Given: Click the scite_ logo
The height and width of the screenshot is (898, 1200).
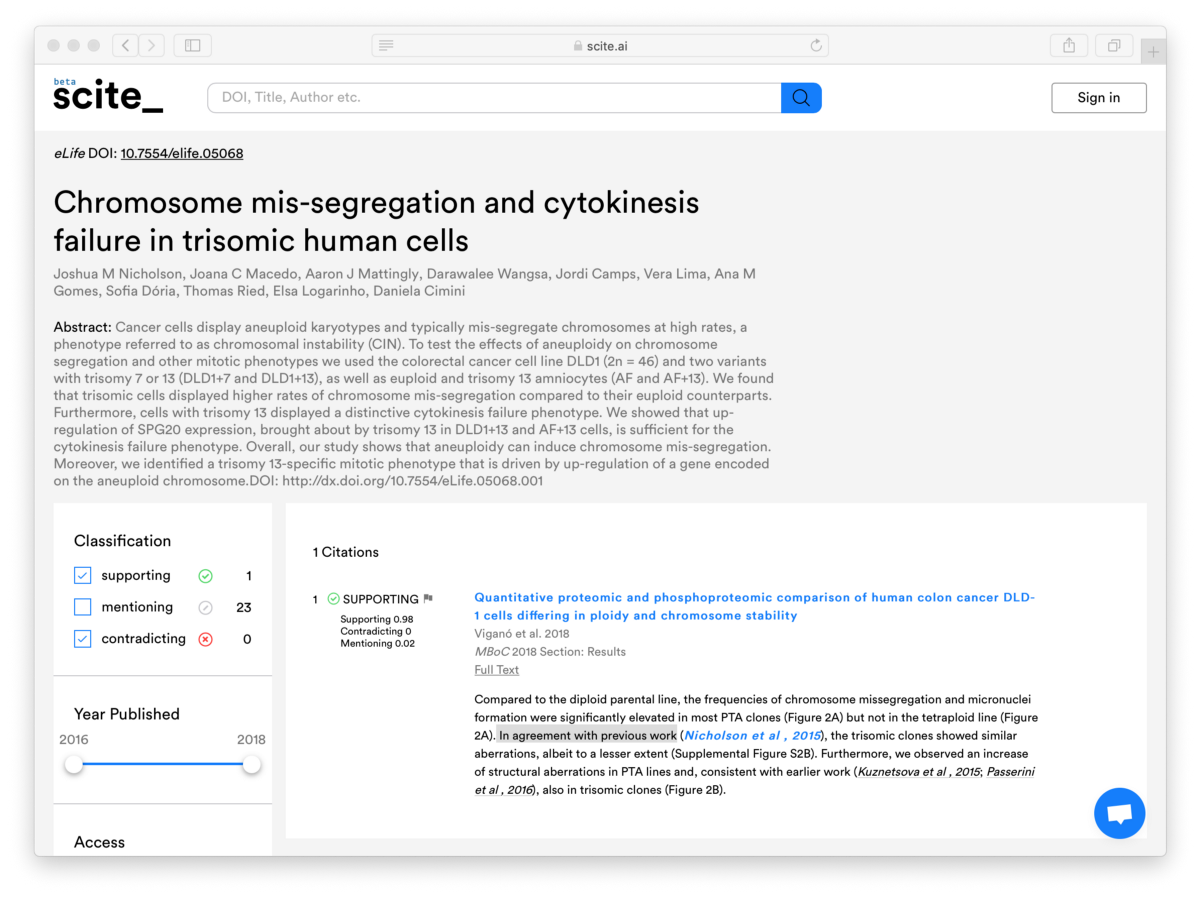Looking at the screenshot, I should (x=108, y=96).
